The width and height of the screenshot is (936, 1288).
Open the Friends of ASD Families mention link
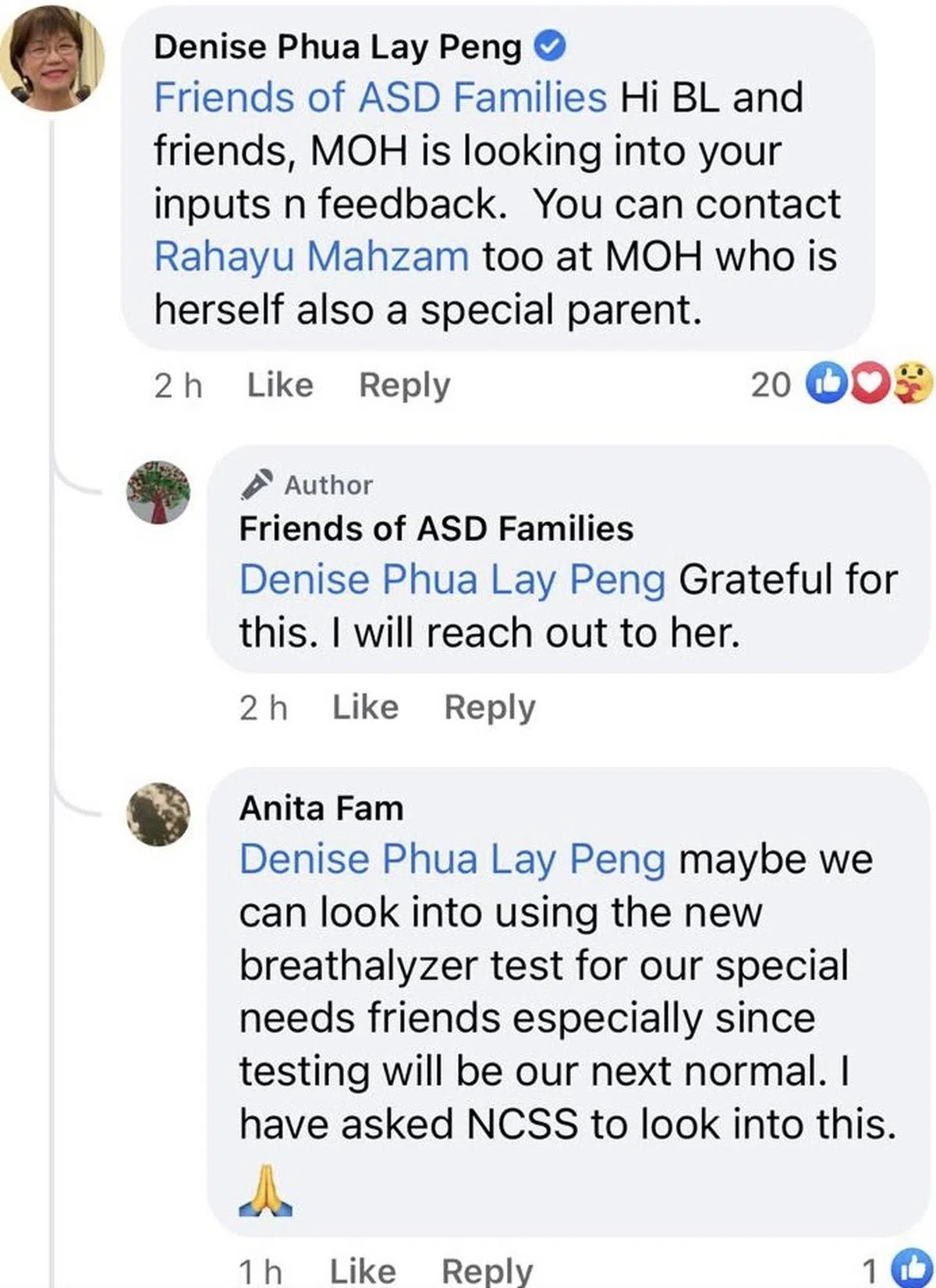click(380, 98)
